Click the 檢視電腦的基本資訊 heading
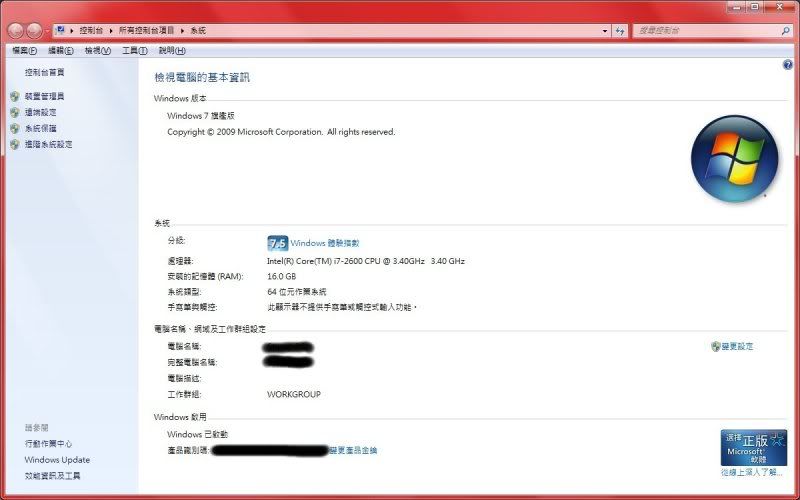The width and height of the screenshot is (800, 500). 202,78
